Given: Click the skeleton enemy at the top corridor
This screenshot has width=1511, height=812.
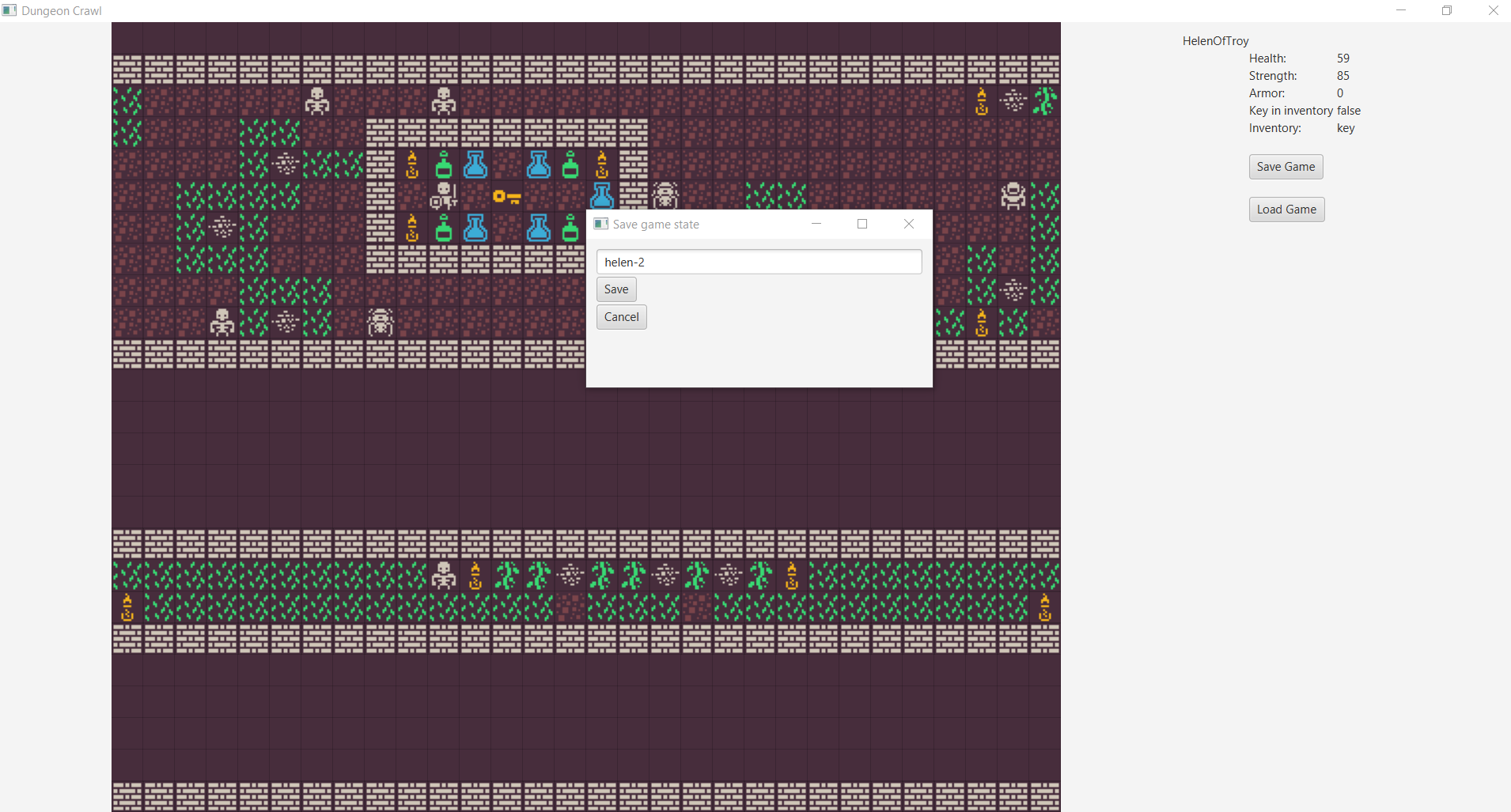Looking at the screenshot, I should click(x=319, y=101).
